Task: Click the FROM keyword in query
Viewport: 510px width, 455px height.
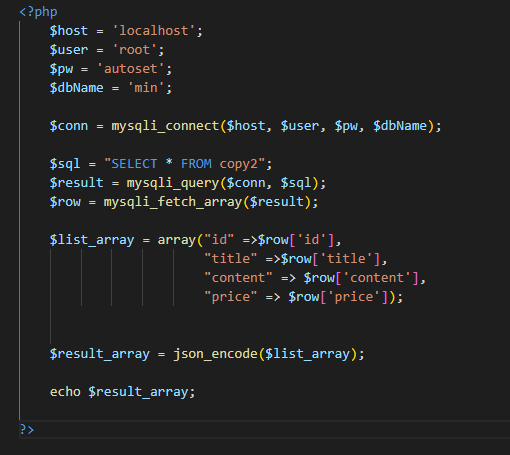Action: point(196,164)
